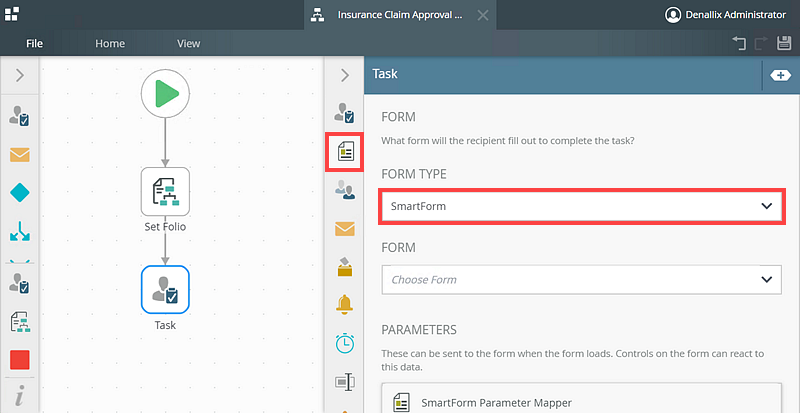Viewport: 800px width, 413px height.
Task: Pick the red square End step in toolbox
Action: coord(20,359)
